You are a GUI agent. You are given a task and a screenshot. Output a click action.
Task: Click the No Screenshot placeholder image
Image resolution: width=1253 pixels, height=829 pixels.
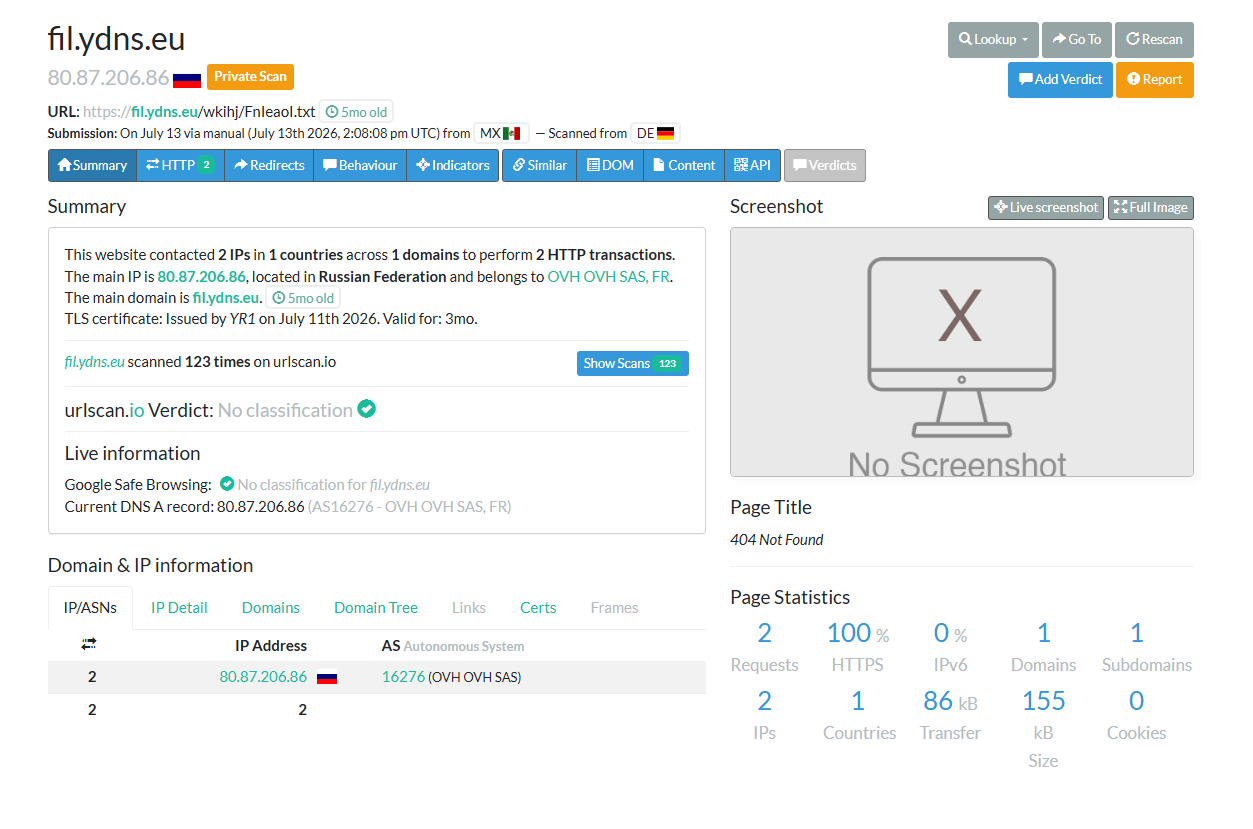point(962,352)
